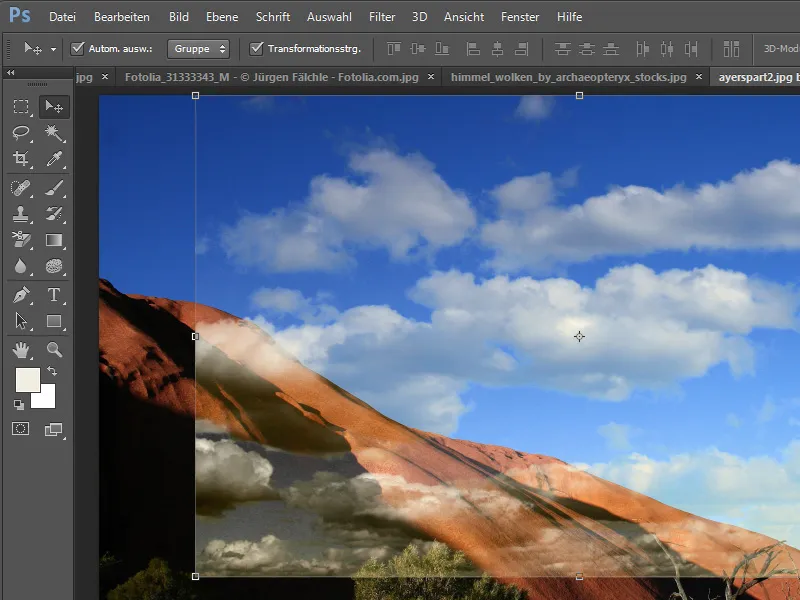Click the Auto-Align Layers icon

pyautogui.click(x=731, y=49)
